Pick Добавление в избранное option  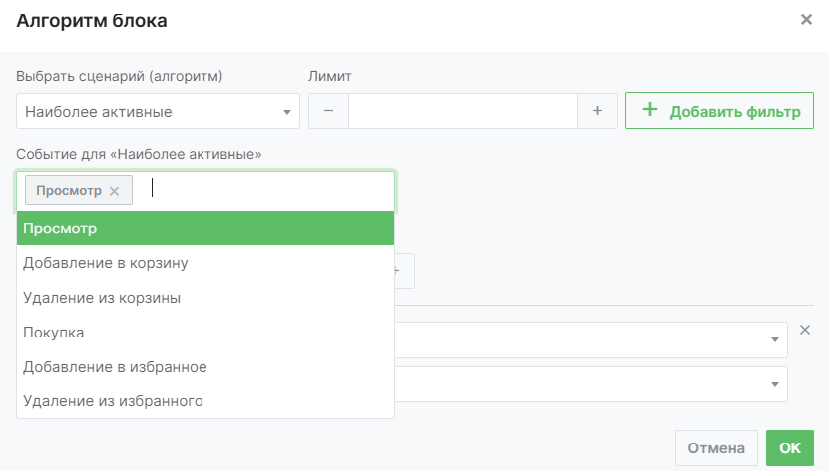(x=205, y=367)
